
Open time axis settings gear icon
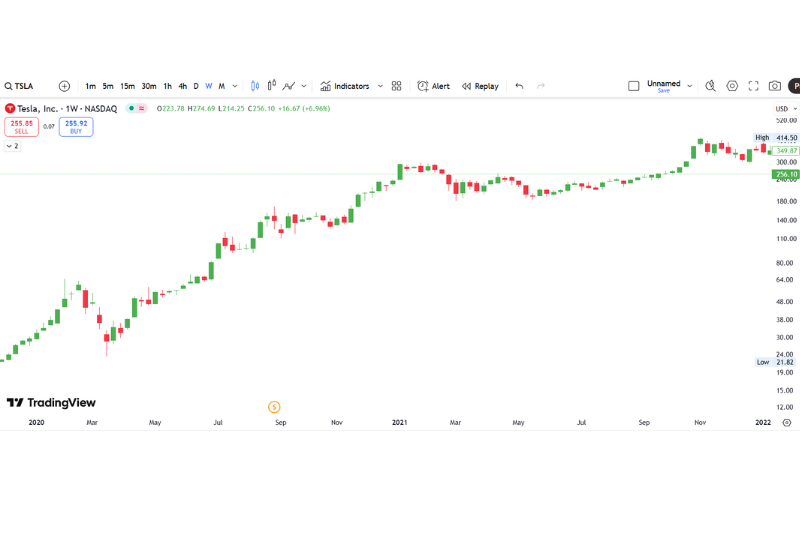(787, 423)
